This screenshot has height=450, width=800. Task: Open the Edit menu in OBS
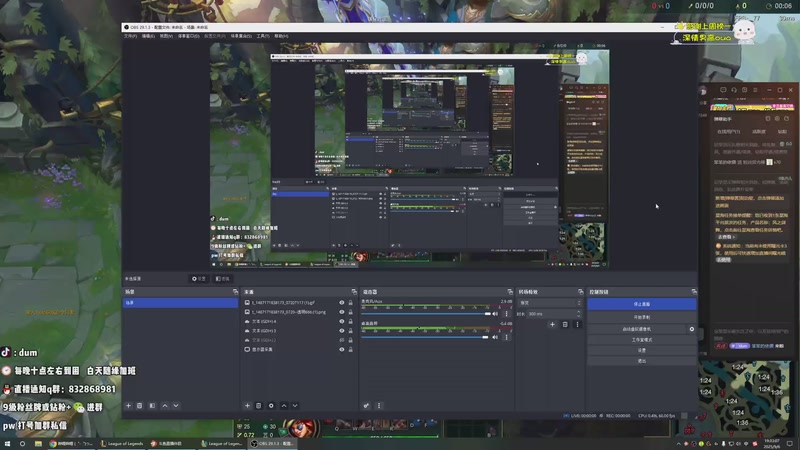pos(148,36)
